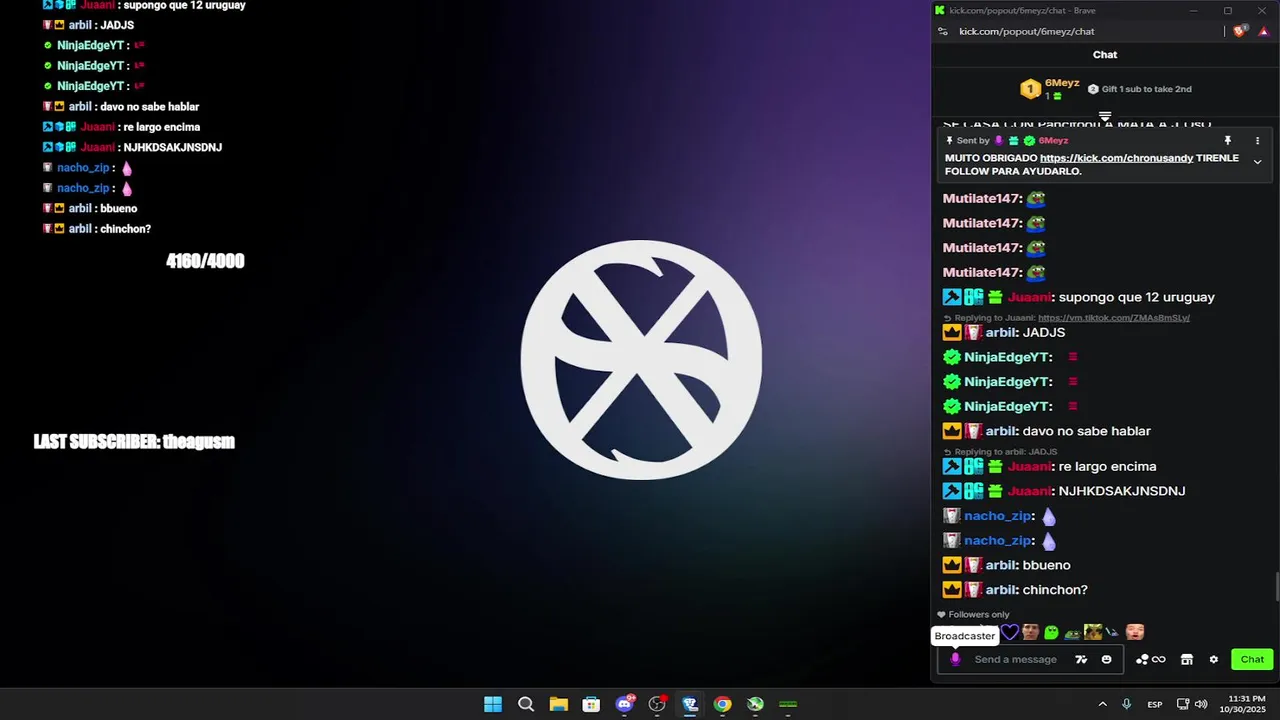Screen dimensions: 1280x720
Task: Open the Windows Start menu
Action: coord(493,704)
